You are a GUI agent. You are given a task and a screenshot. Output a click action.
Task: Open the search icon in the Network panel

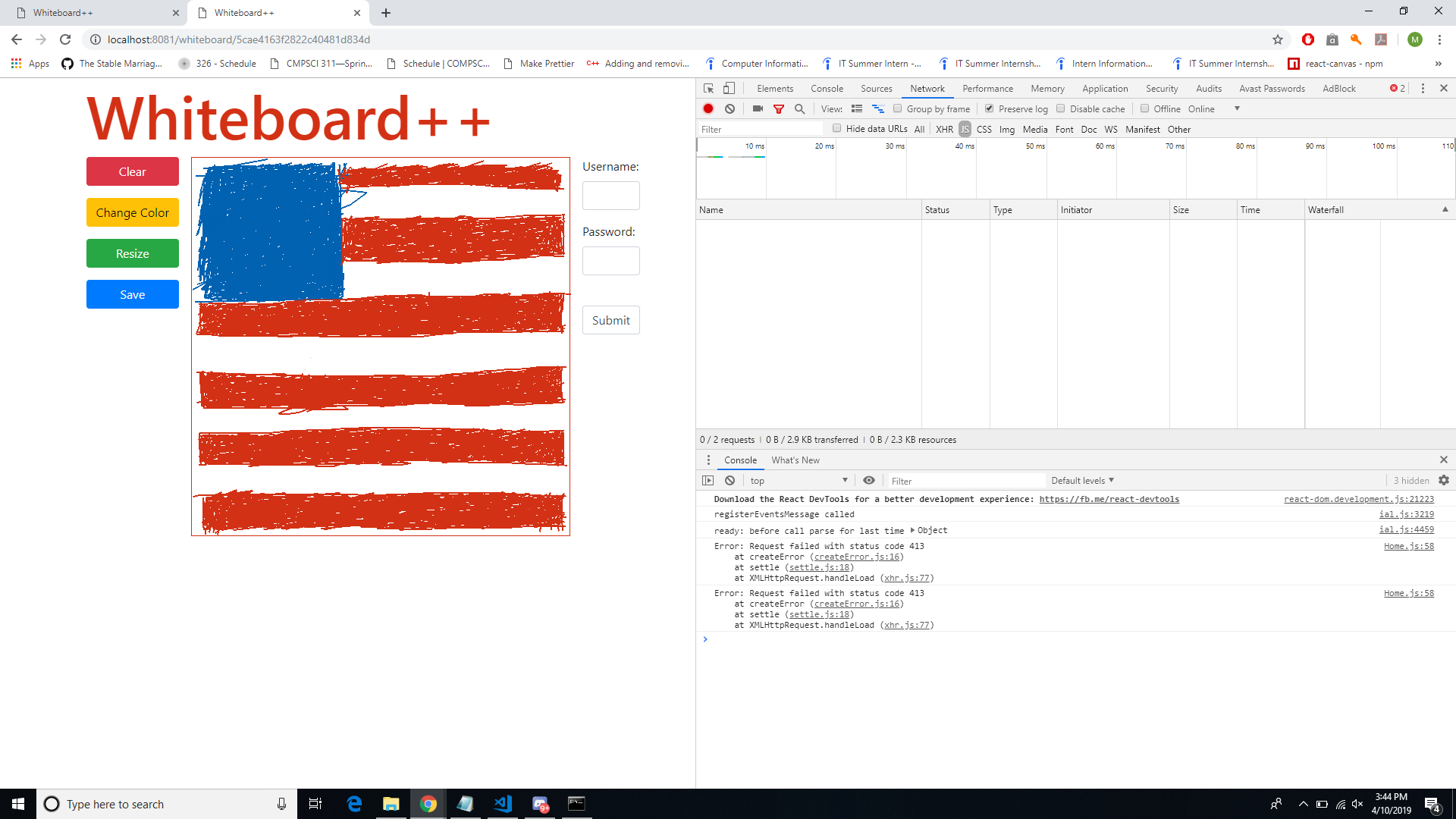799,108
